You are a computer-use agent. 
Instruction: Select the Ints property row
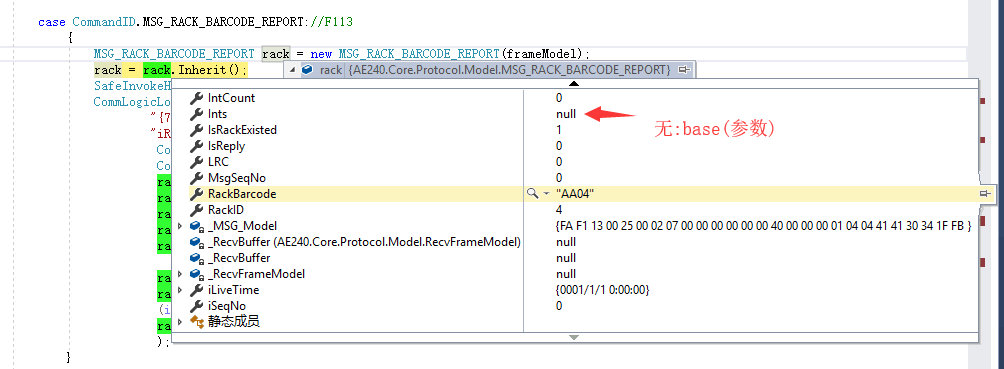[574, 113]
